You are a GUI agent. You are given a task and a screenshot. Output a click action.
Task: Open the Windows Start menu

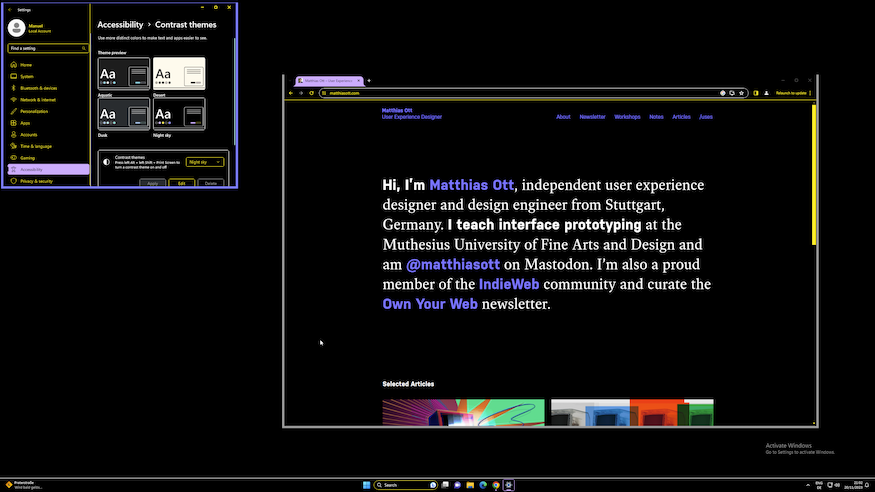click(366, 485)
